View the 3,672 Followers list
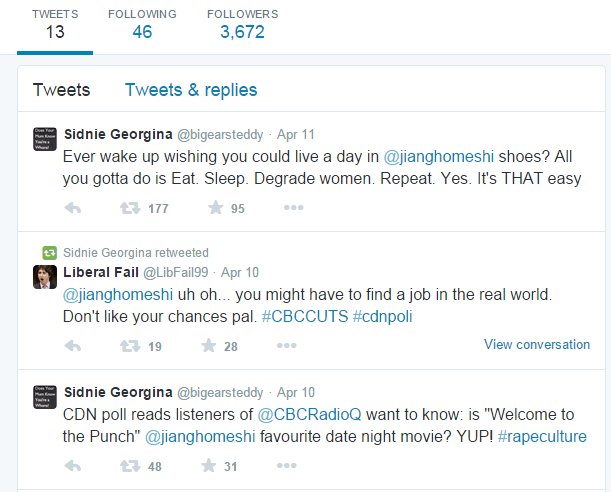This screenshot has width=611, height=492. tap(242, 24)
